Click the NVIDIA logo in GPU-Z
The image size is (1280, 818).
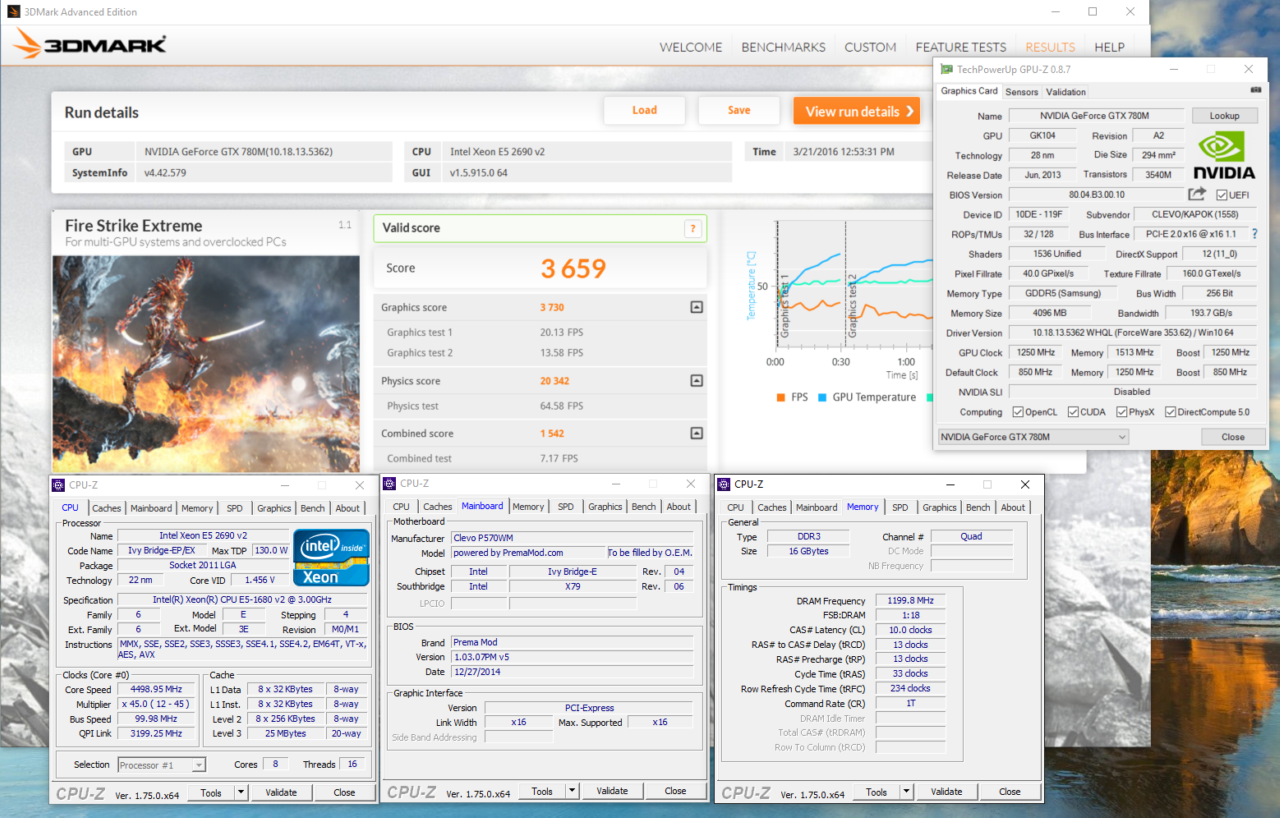point(1226,156)
